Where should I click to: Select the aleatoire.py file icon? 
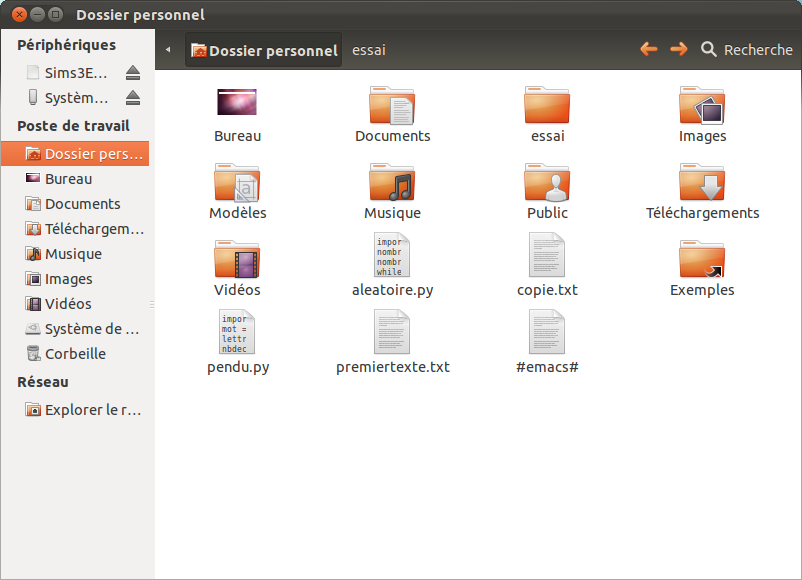click(392, 255)
